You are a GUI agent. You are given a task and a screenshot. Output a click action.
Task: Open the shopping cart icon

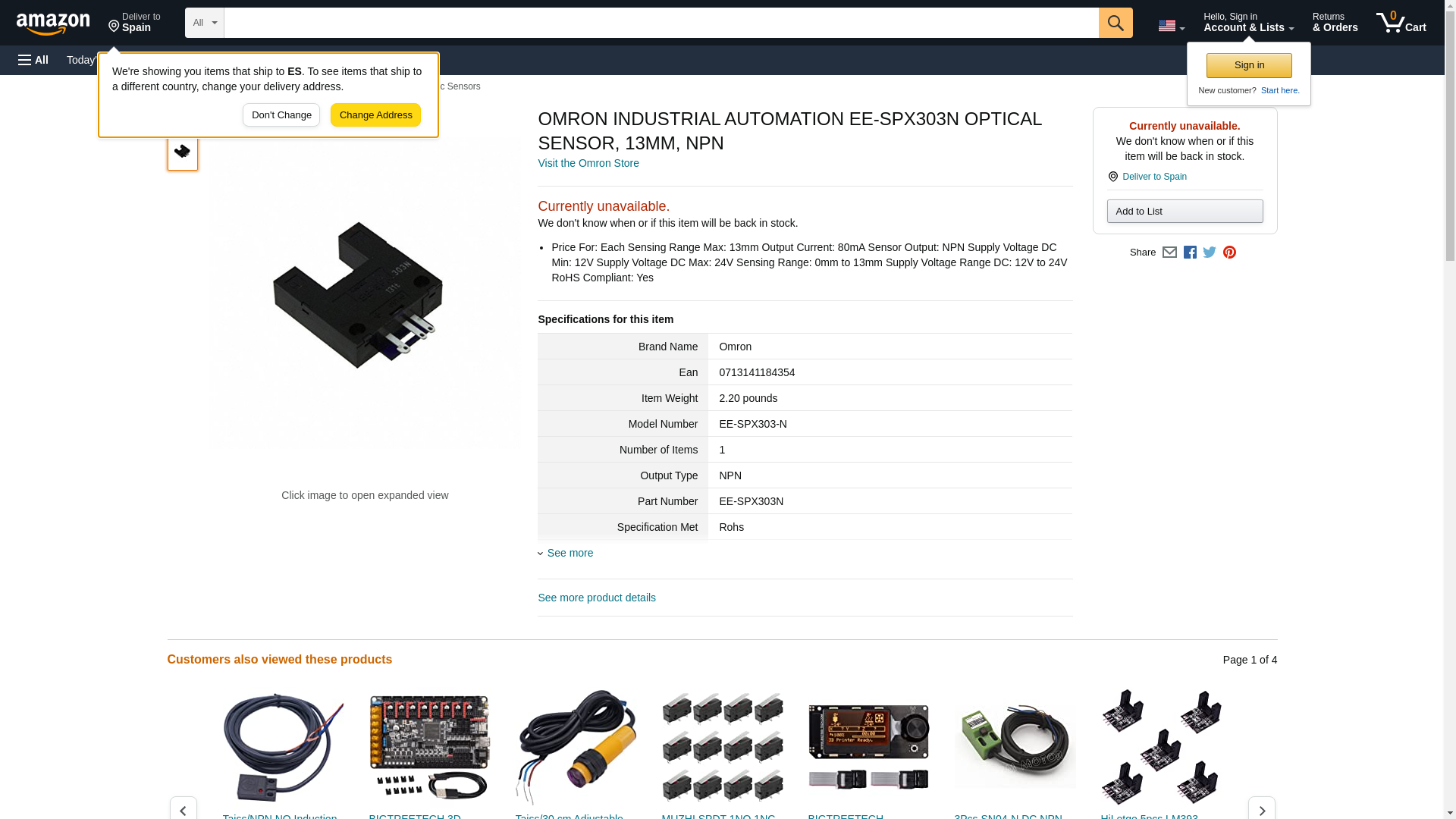tap(1401, 23)
